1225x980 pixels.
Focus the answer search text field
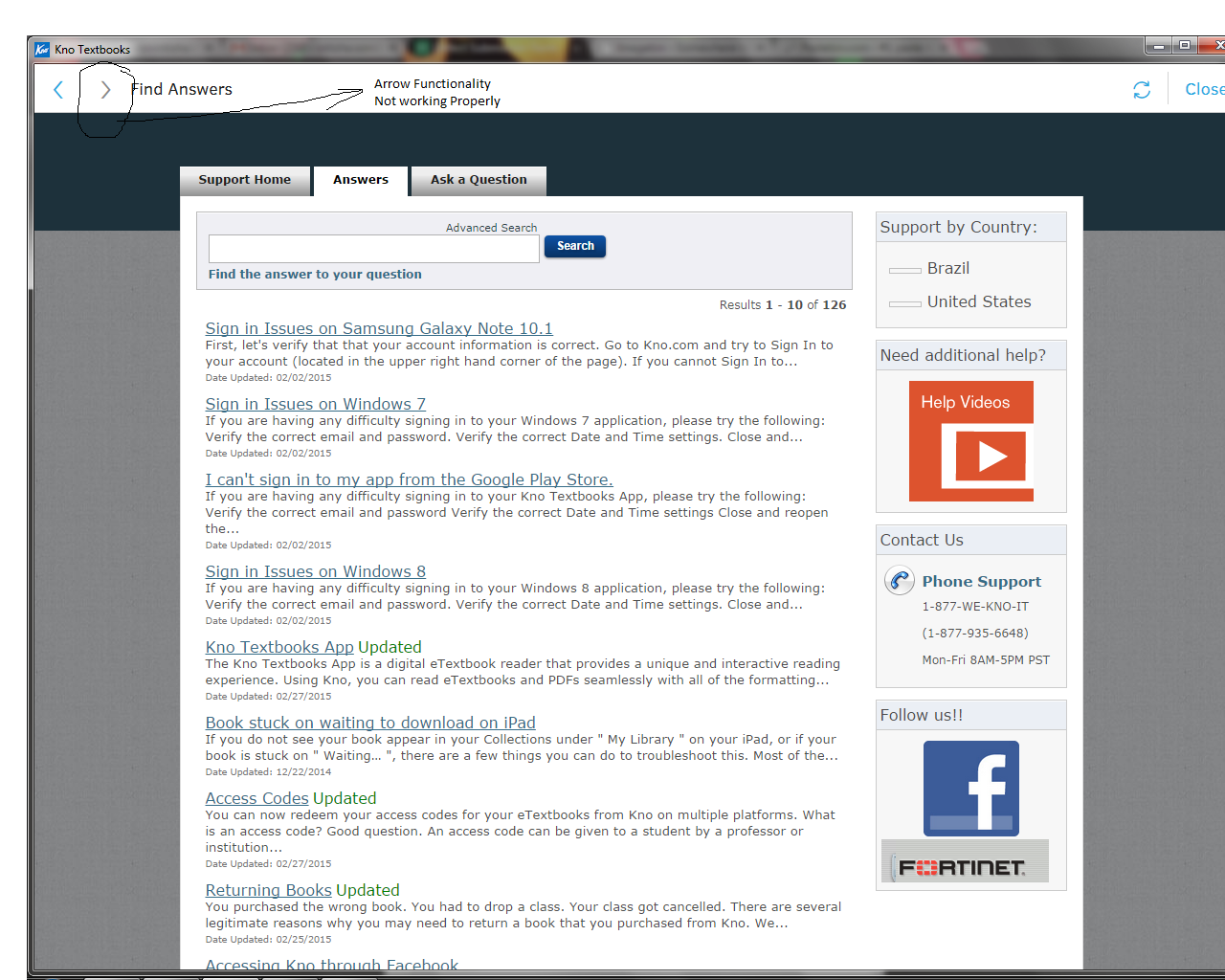[374, 249]
